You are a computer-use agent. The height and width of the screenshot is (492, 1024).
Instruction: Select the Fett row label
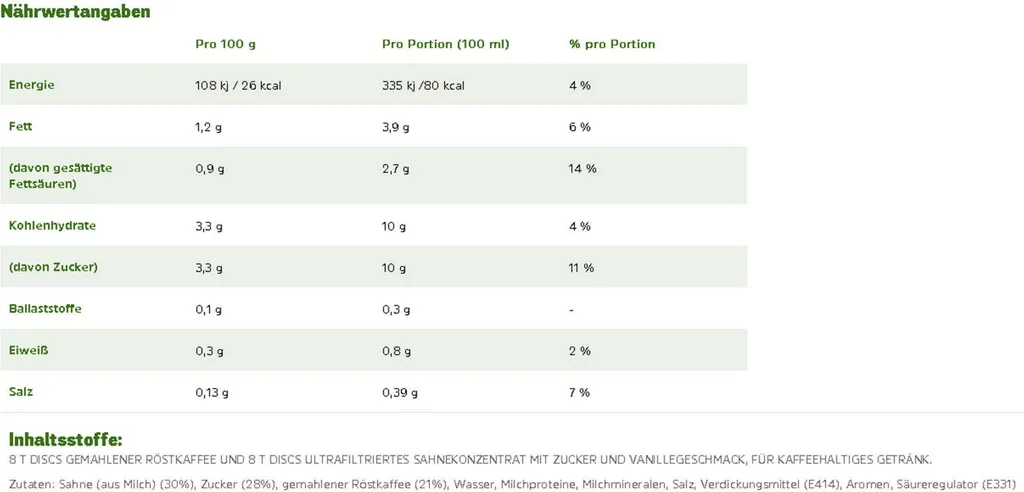(x=21, y=127)
